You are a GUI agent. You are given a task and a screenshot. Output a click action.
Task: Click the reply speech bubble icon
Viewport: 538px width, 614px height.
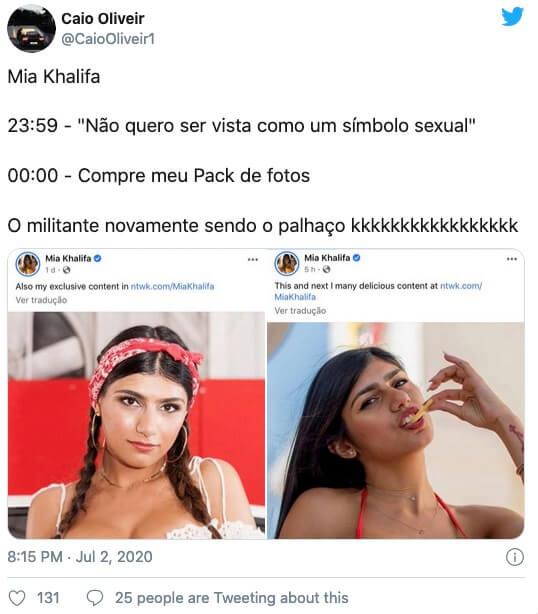(x=95, y=598)
